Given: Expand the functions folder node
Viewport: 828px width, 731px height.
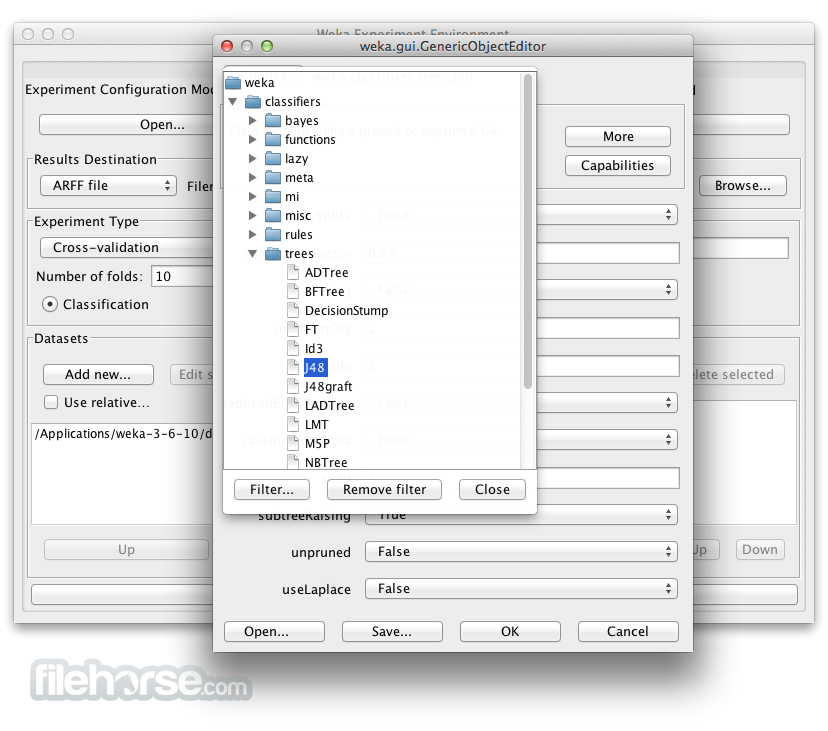Looking at the screenshot, I should pos(252,139).
